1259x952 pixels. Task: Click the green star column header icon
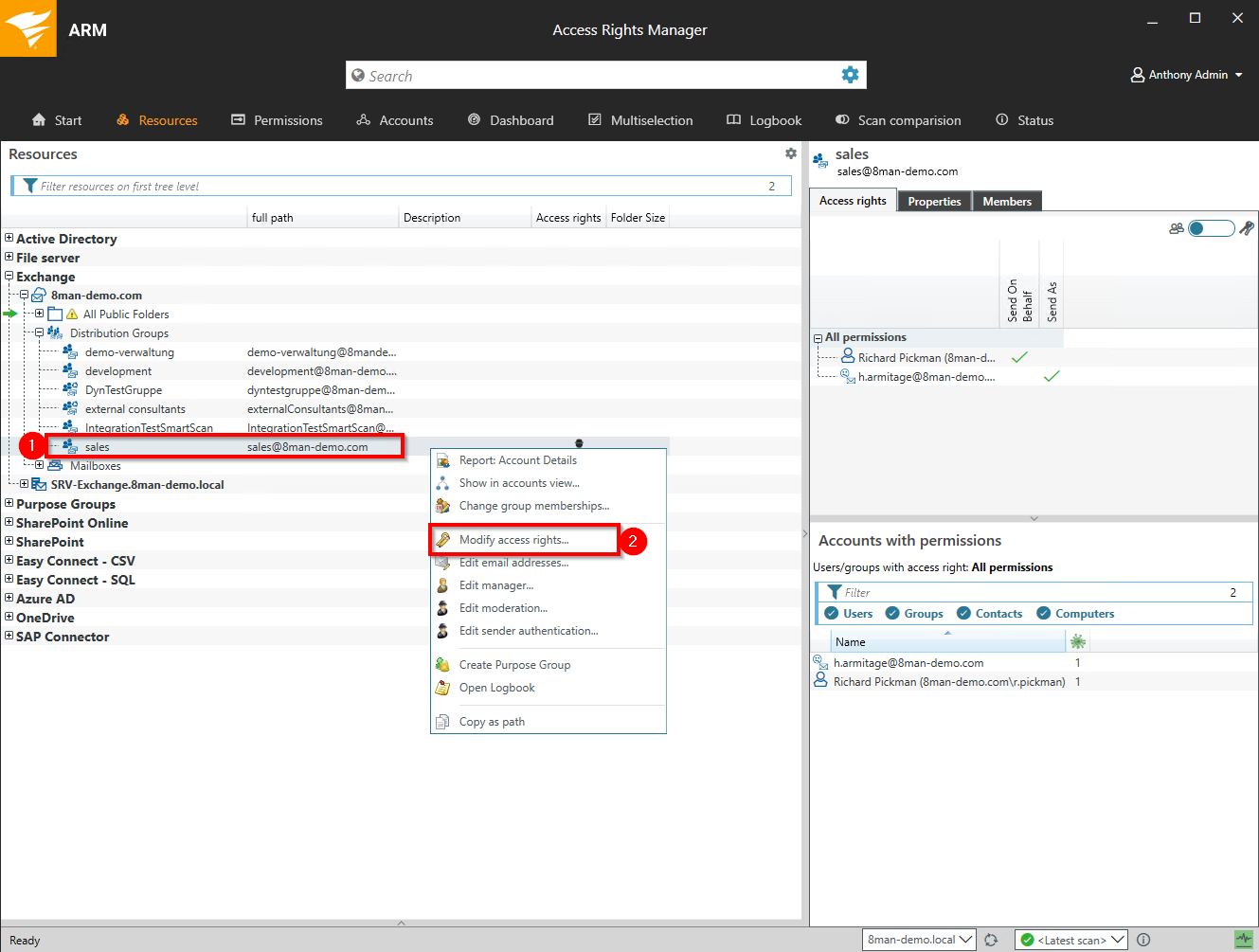coord(1077,641)
